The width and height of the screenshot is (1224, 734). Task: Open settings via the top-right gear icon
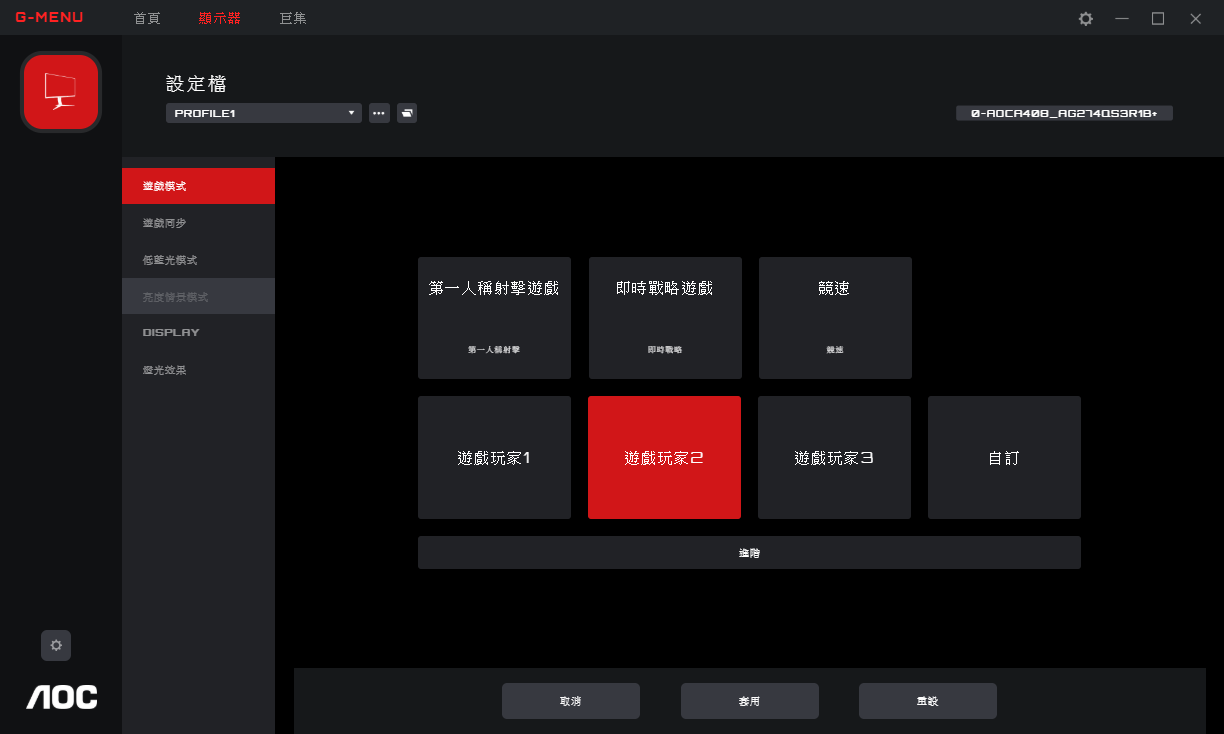[1086, 18]
